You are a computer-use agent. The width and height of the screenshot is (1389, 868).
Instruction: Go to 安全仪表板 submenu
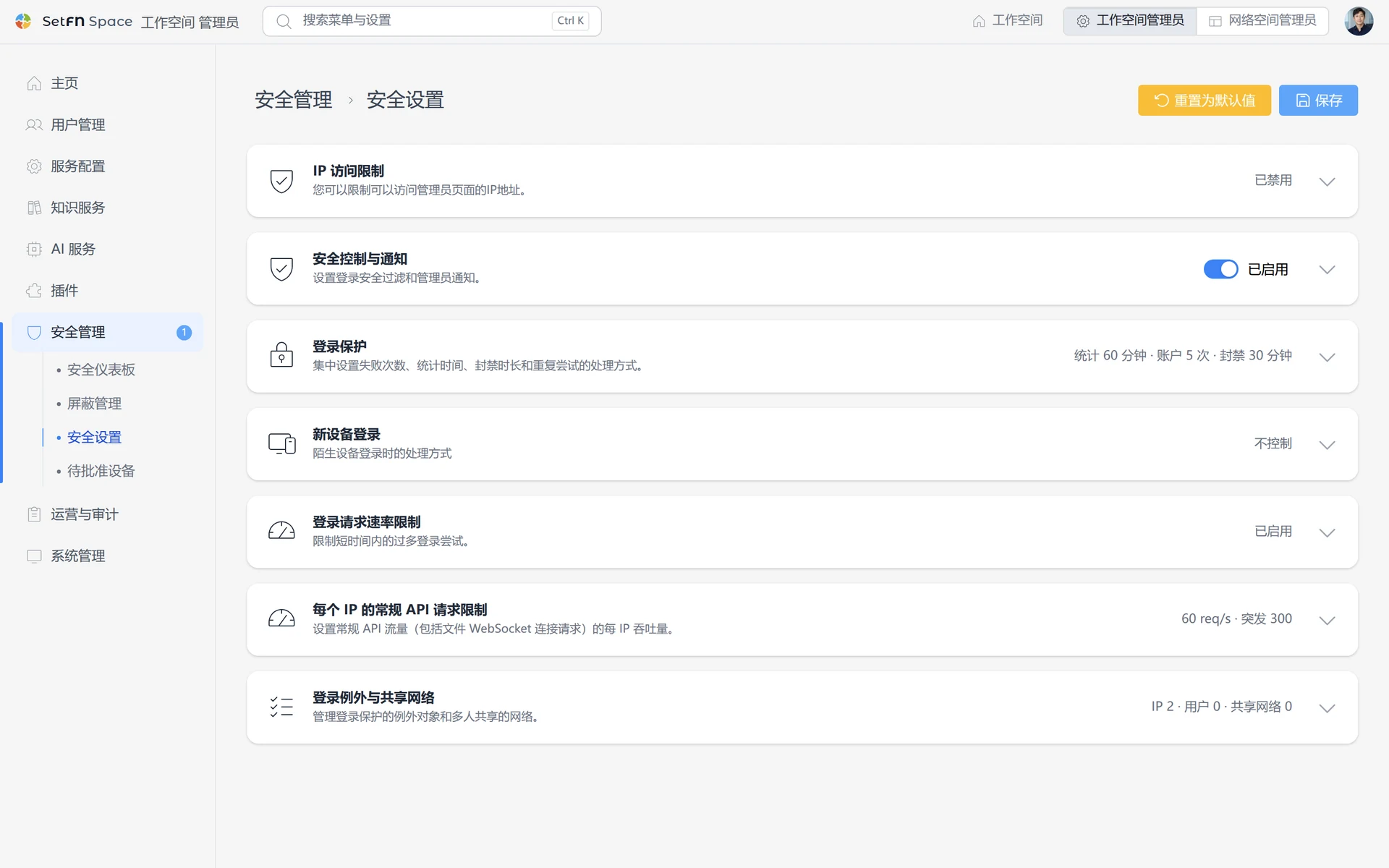pyautogui.click(x=101, y=370)
